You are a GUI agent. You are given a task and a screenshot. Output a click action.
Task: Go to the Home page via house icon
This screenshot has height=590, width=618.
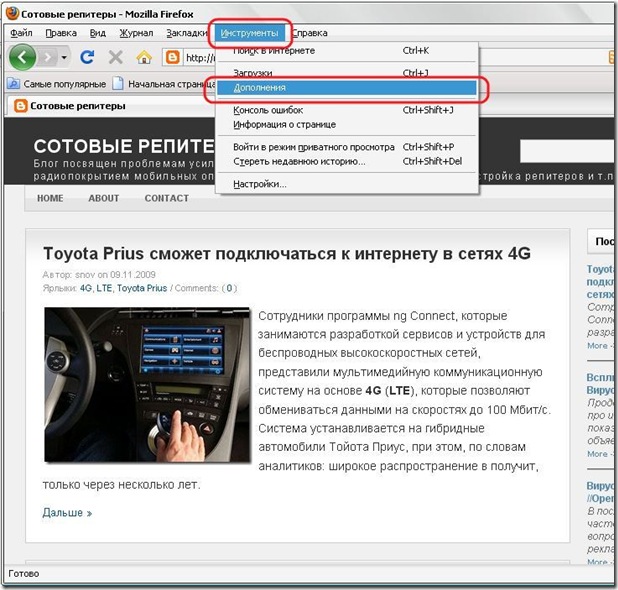(x=144, y=58)
